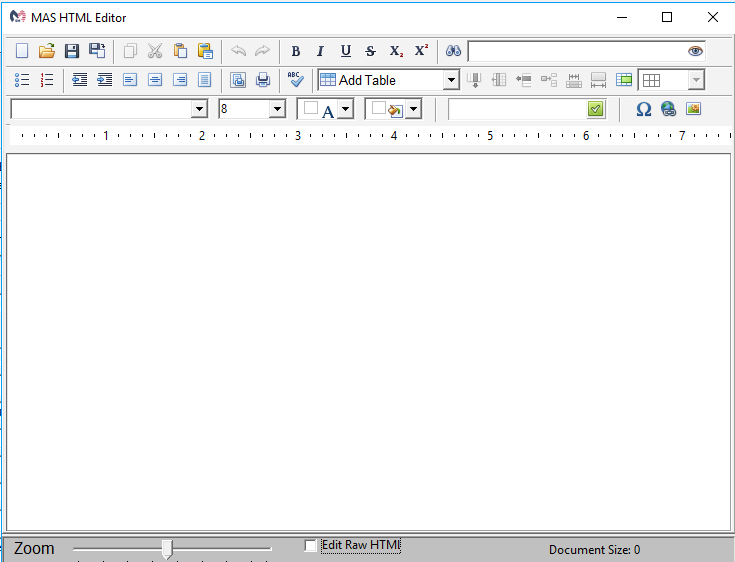Click inside the search text field
Viewport: 735px width, 562px height.
(577, 51)
